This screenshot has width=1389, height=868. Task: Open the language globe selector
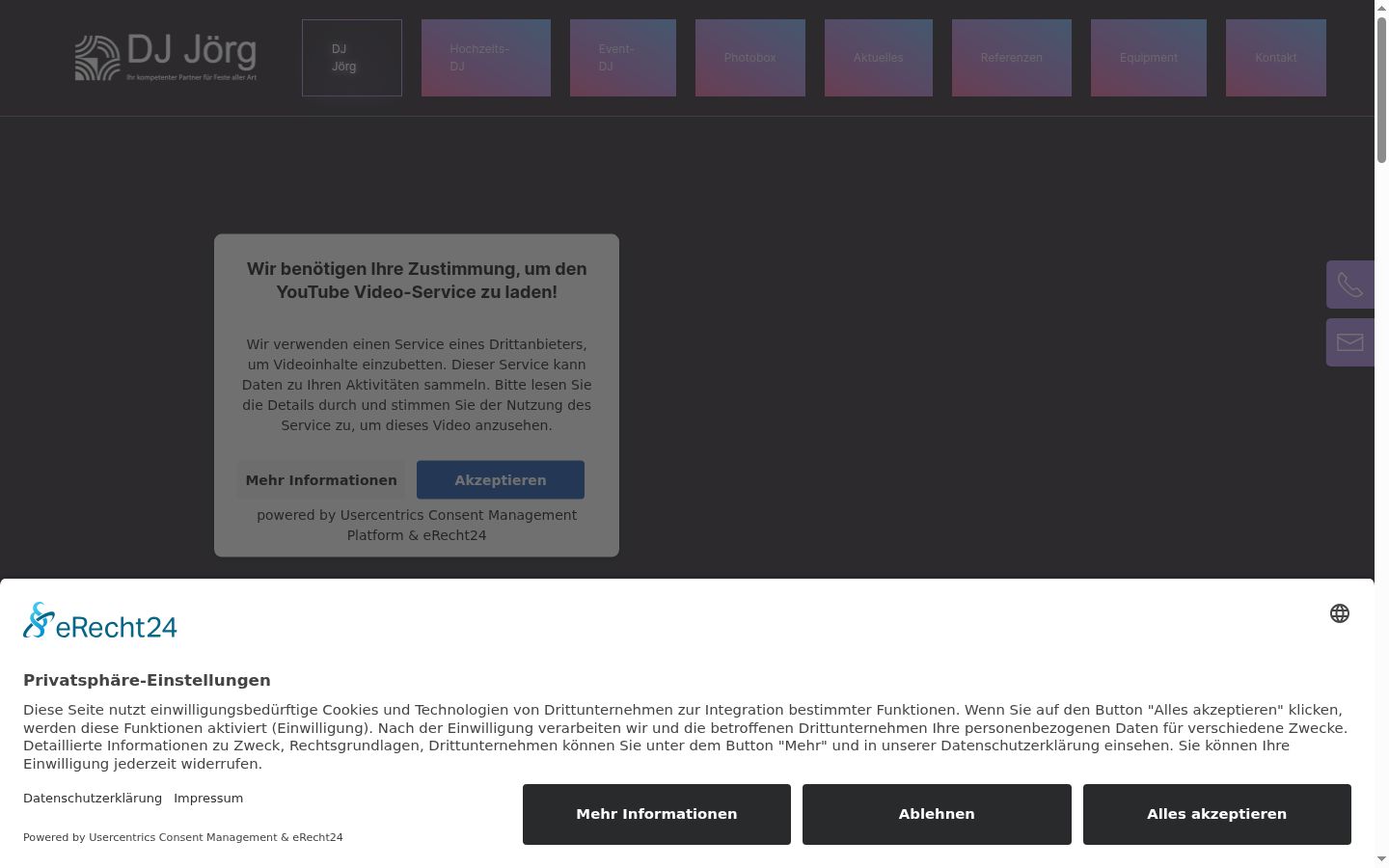pyautogui.click(x=1340, y=613)
